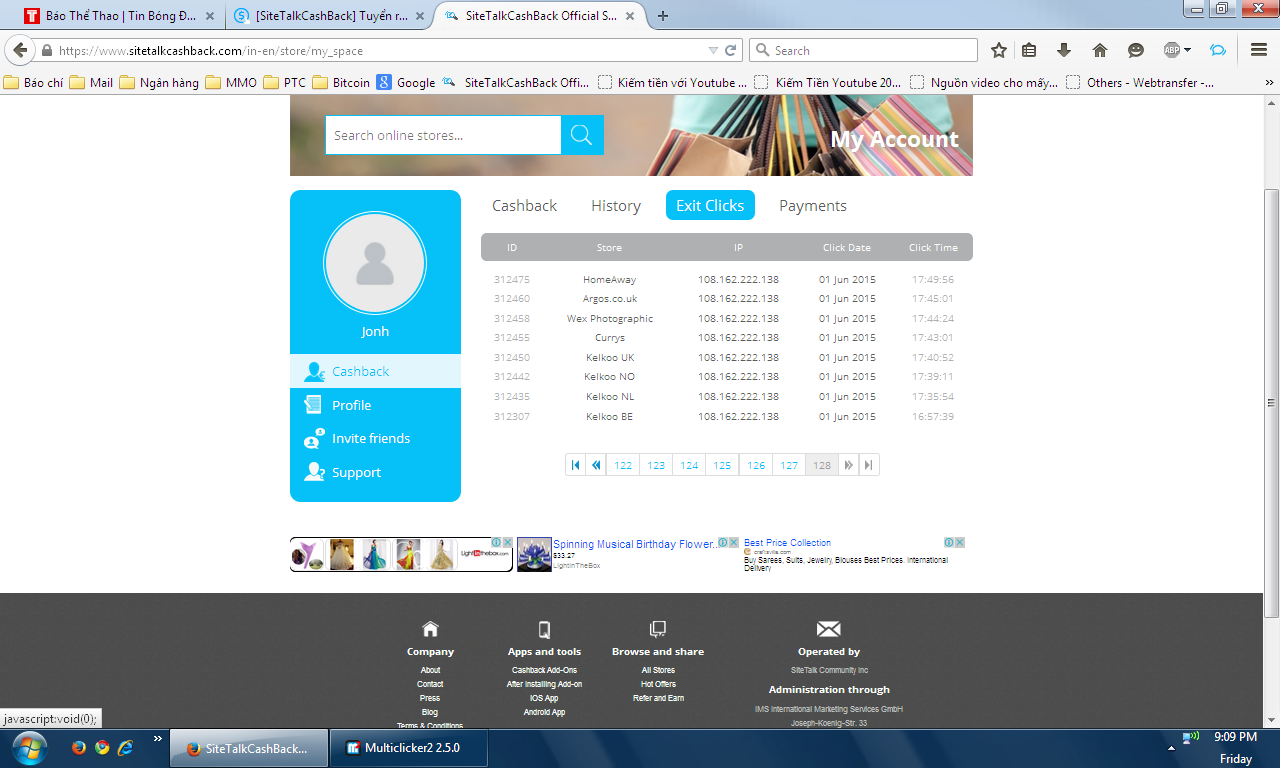Launch Chrome from the taskbar quick launch

click(102, 747)
